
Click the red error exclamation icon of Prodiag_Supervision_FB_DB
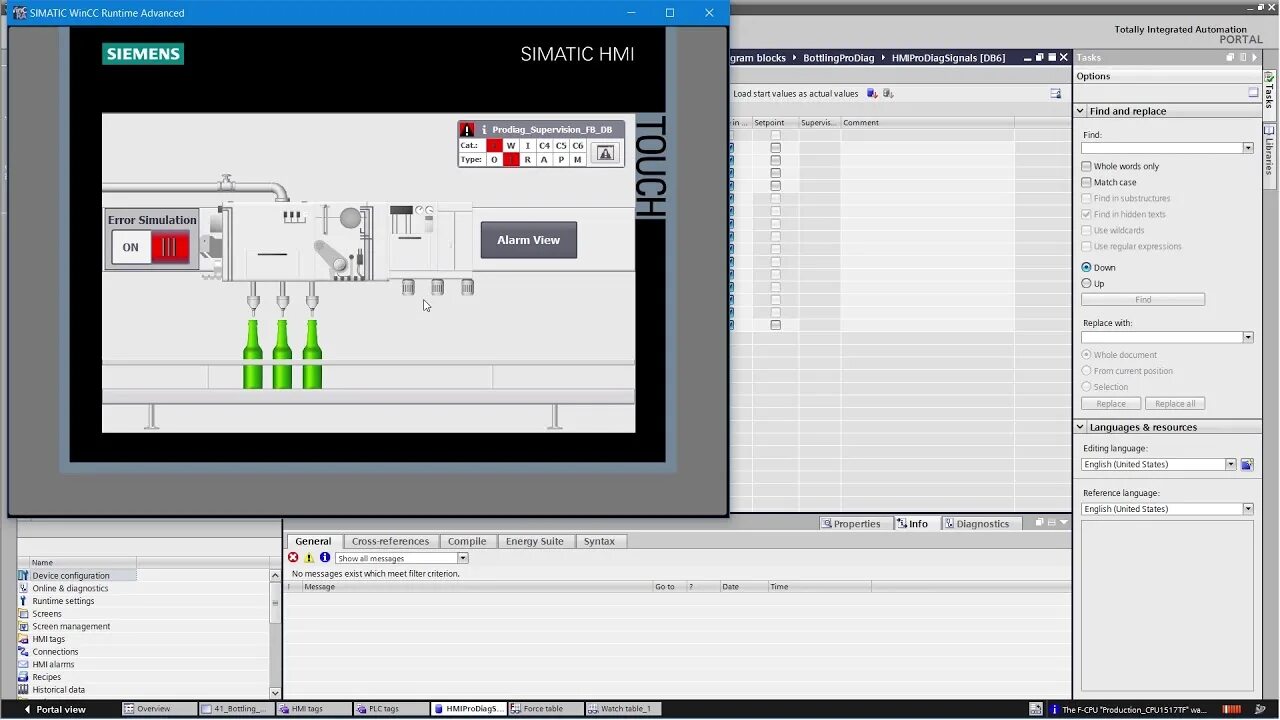click(467, 130)
